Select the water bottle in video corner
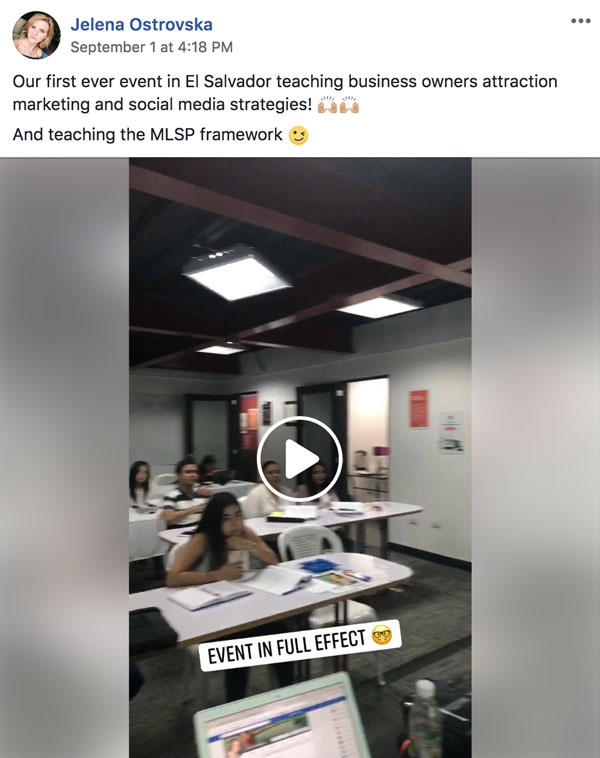 pos(425,718)
